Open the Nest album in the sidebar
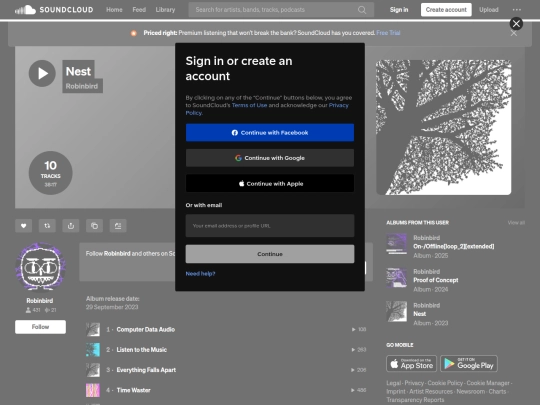This screenshot has height=405, width=540. [x=419, y=314]
